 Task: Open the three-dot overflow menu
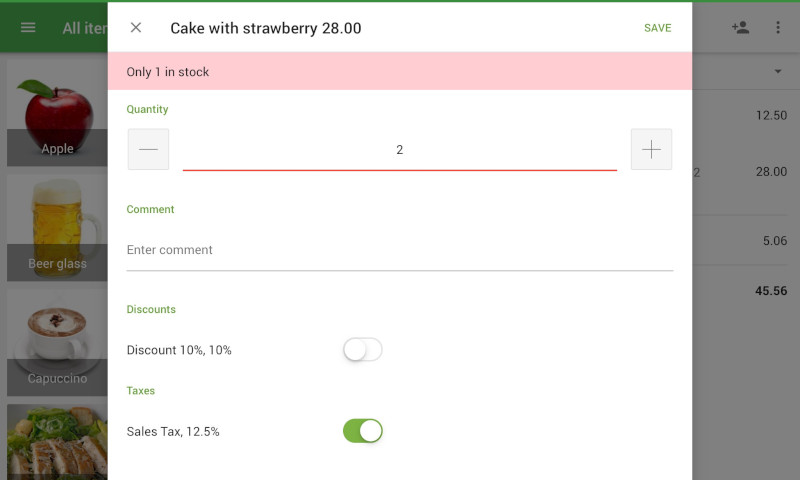(778, 28)
